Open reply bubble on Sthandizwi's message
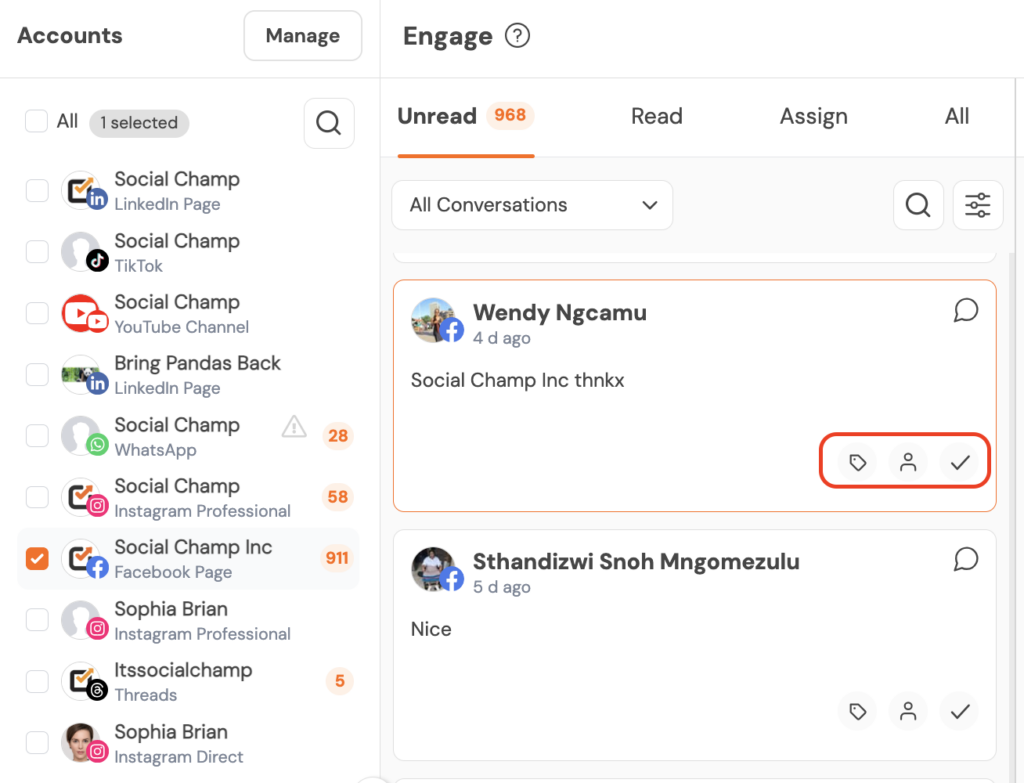Screen dimensions: 1024x783 (965, 559)
